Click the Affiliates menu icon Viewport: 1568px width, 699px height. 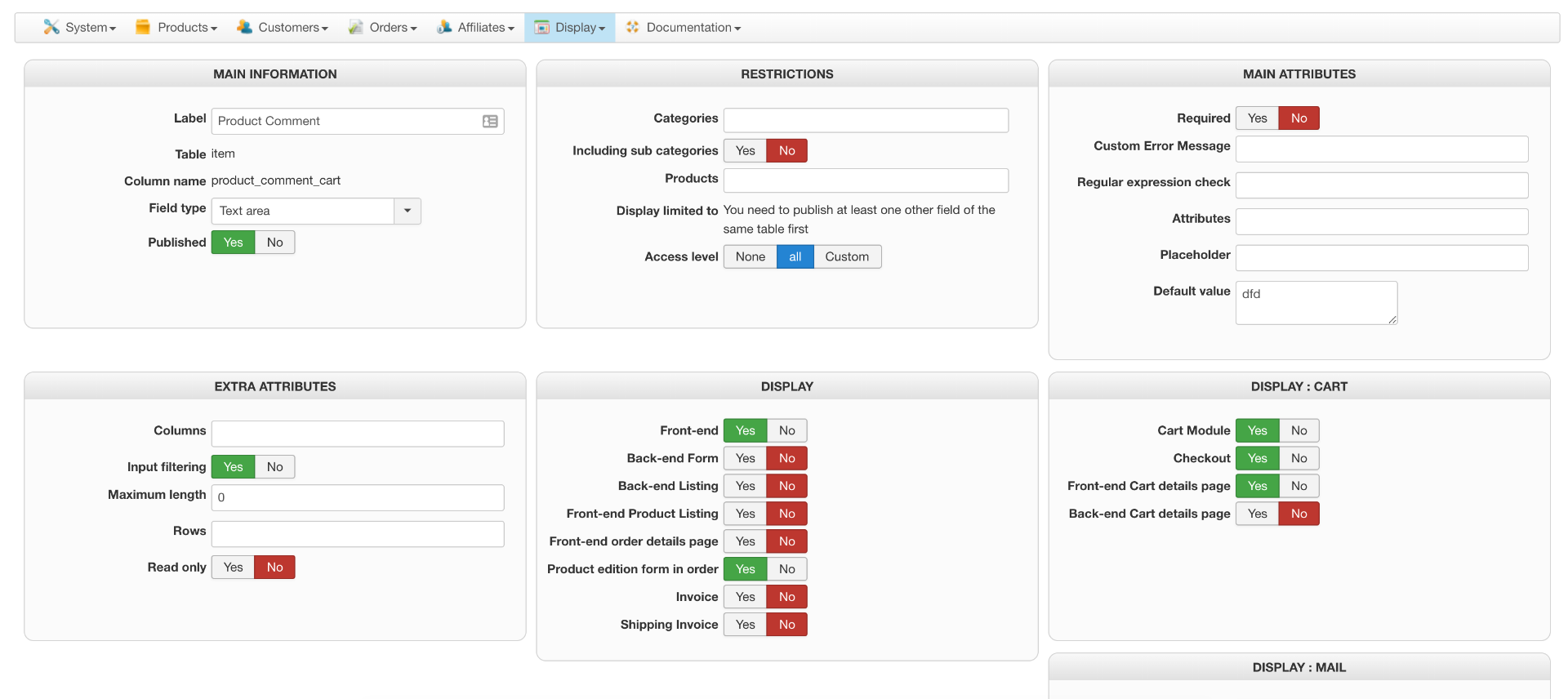pos(444,27)
